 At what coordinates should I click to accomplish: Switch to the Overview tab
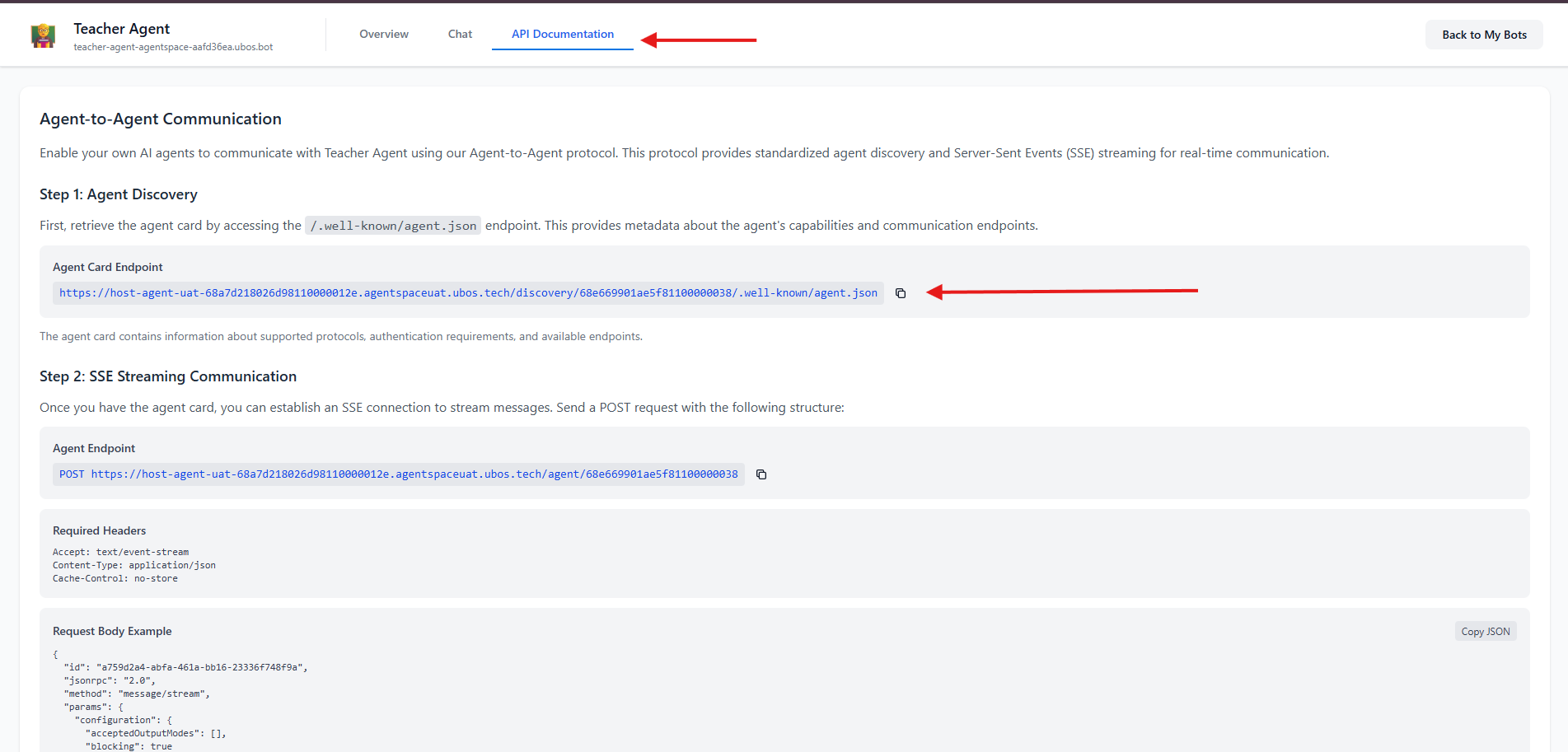383,34
